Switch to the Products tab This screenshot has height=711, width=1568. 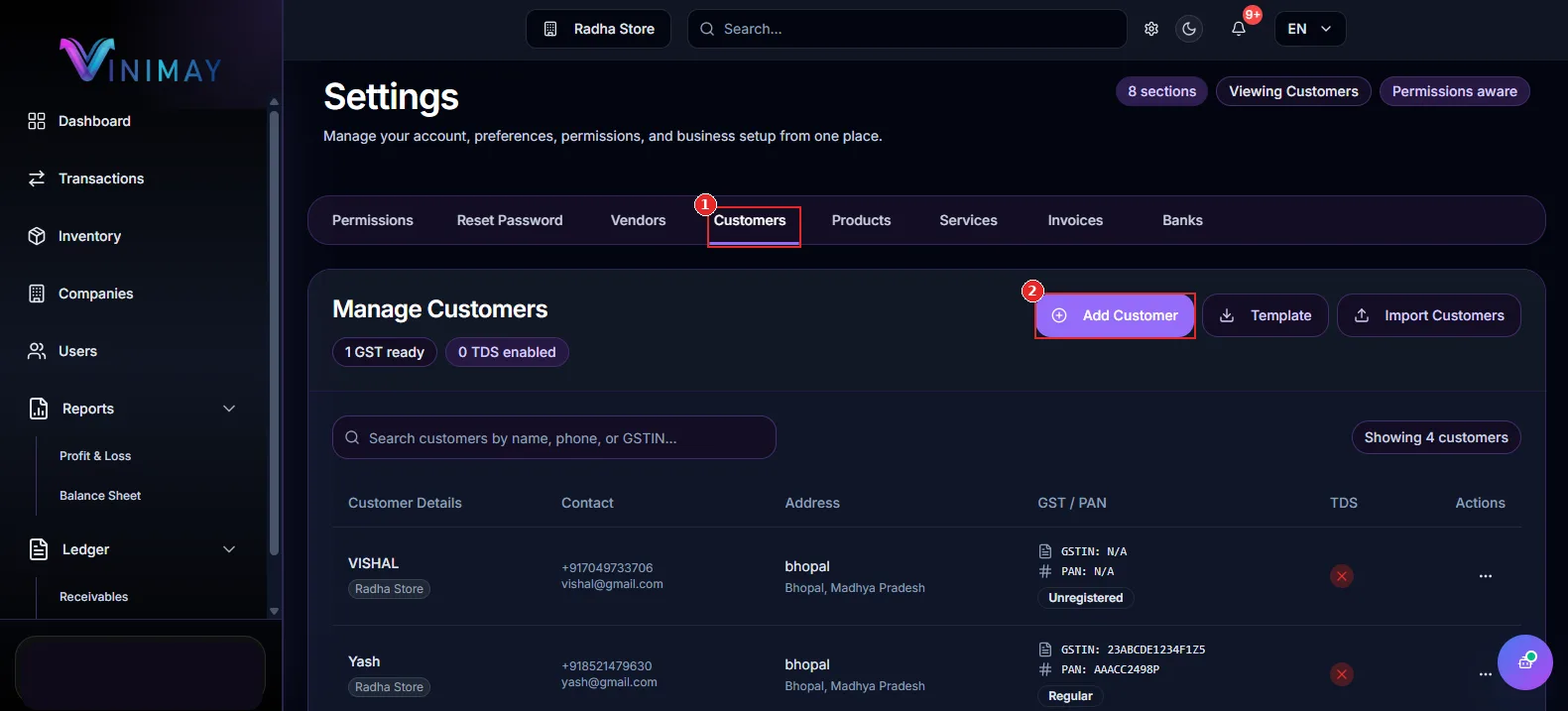pyautogui.click(x=861, y=220)
